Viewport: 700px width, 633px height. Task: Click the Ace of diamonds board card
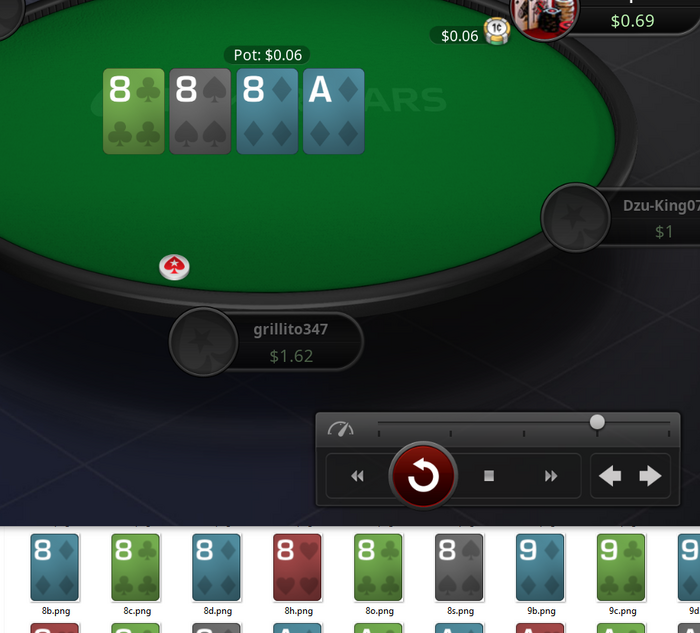coord(333,111)
